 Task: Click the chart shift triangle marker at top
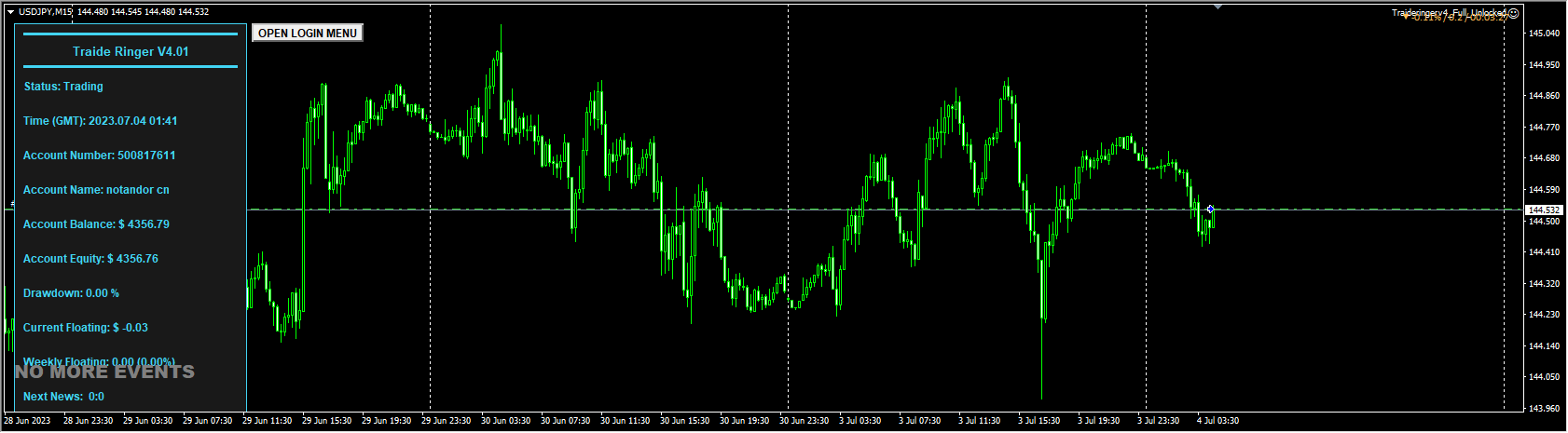[1217, 7]
